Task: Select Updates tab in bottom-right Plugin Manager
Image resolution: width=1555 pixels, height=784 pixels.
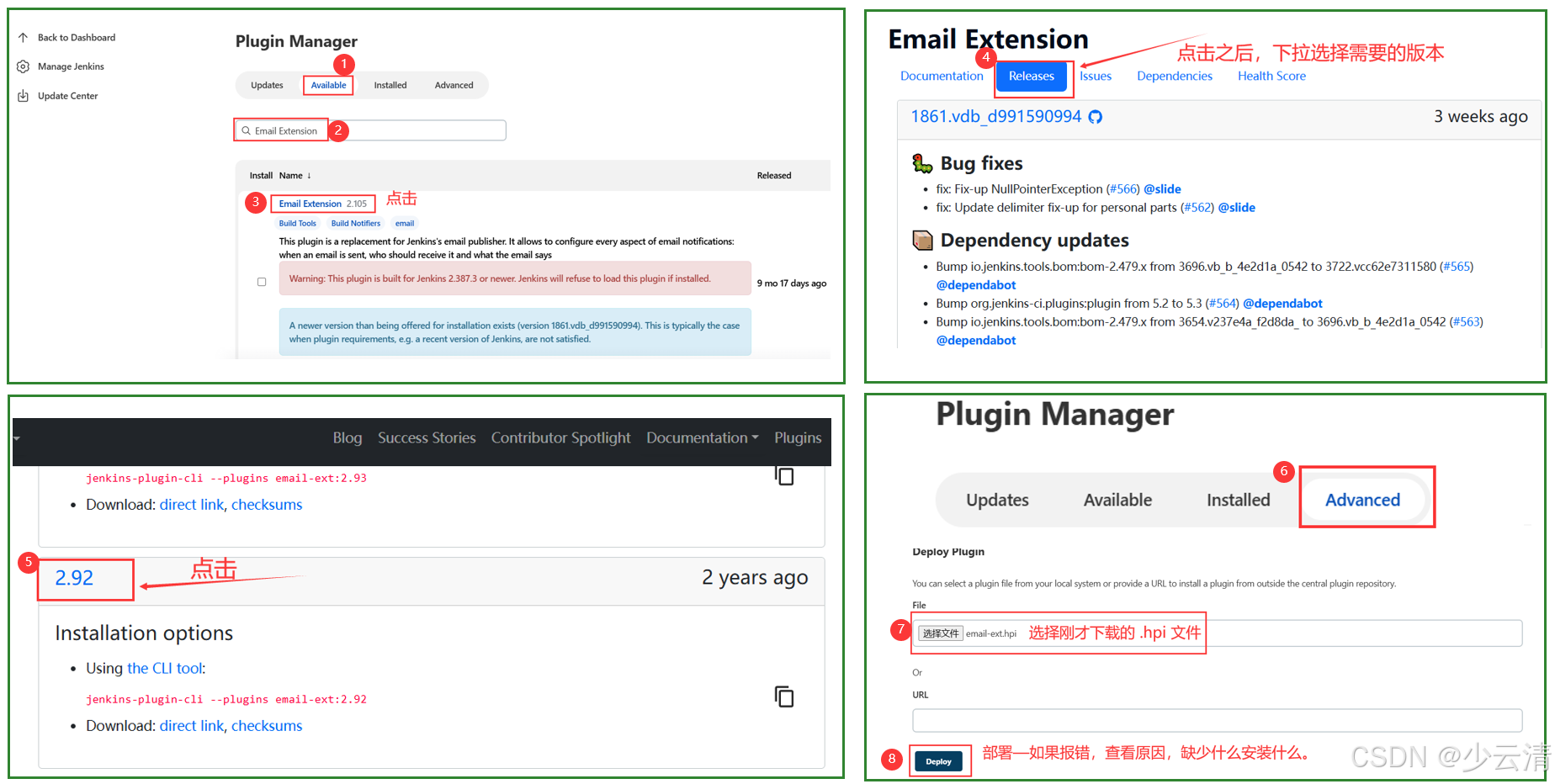Action: point(997,500)
